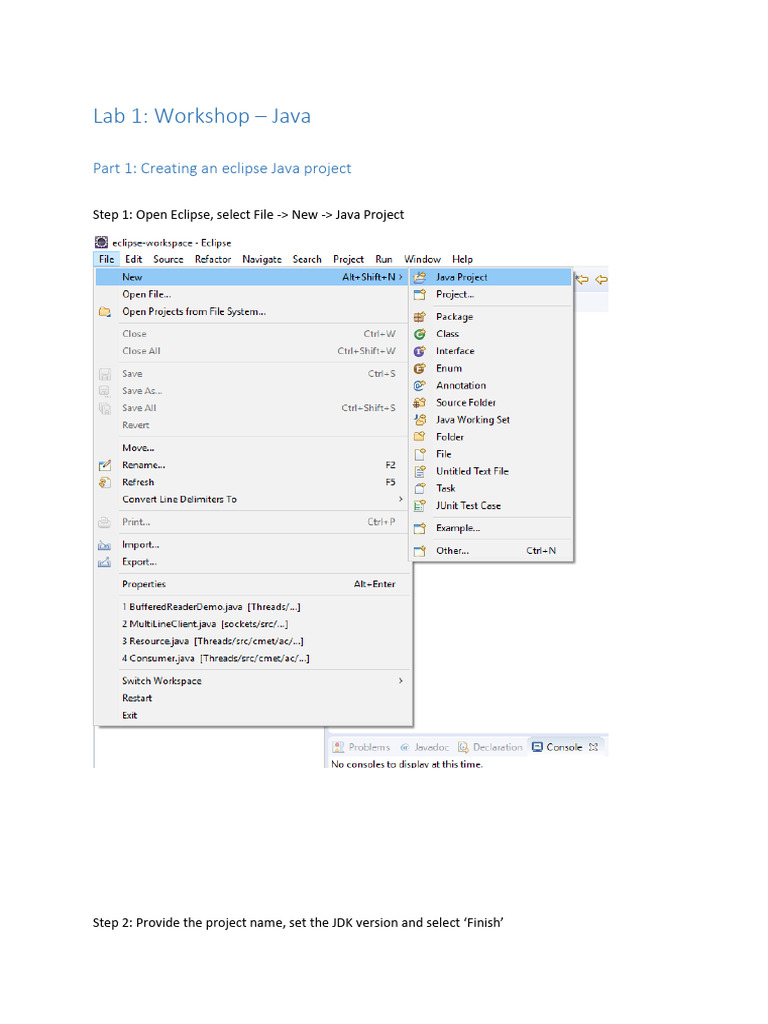This screenshot has width=768, height=1024.
Task: Click the green Class icon
Action: tap(420, 334)
